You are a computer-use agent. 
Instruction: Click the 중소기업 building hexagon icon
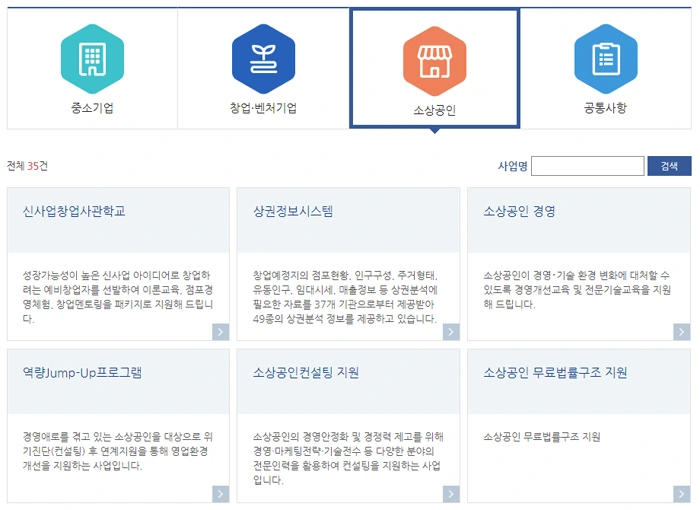pos(92,59)
